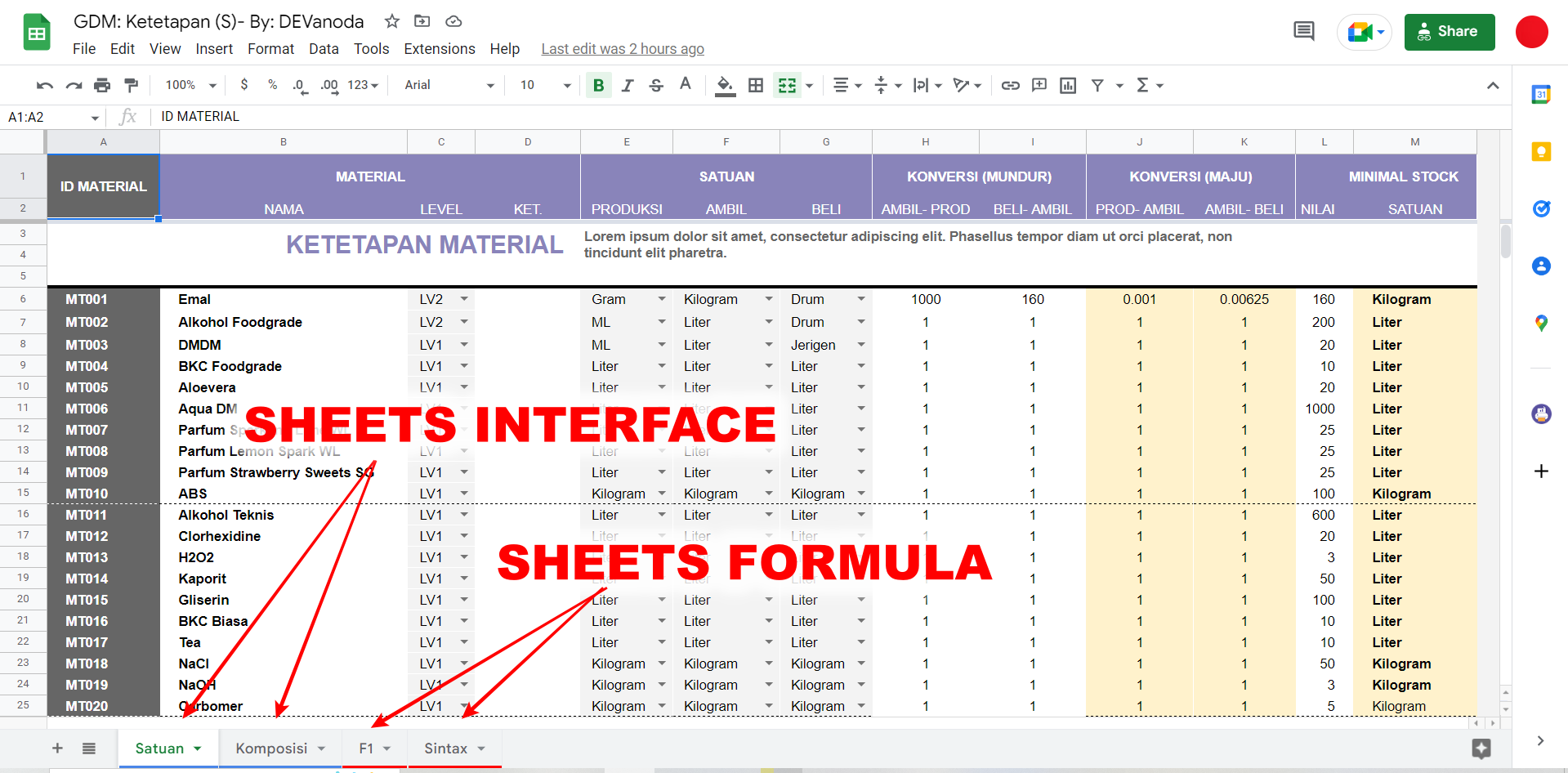Image resolution: width=1568 pixels, height=773 pixels.
Task: Open the account avatar menu
Action: pyautogui.click(x=1532, y=32)
